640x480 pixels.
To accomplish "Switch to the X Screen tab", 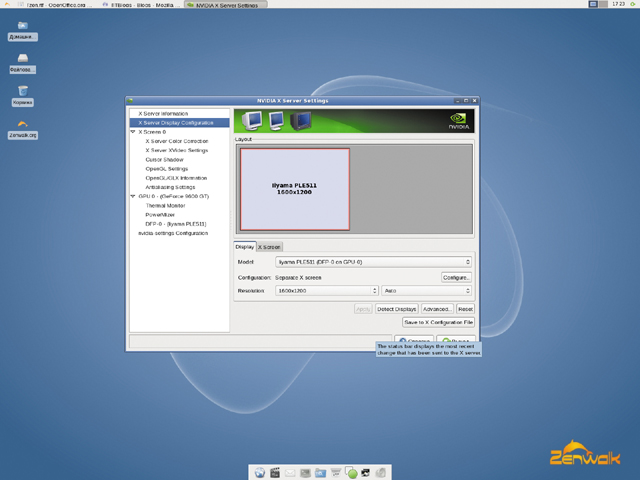I will click(269, 247).
